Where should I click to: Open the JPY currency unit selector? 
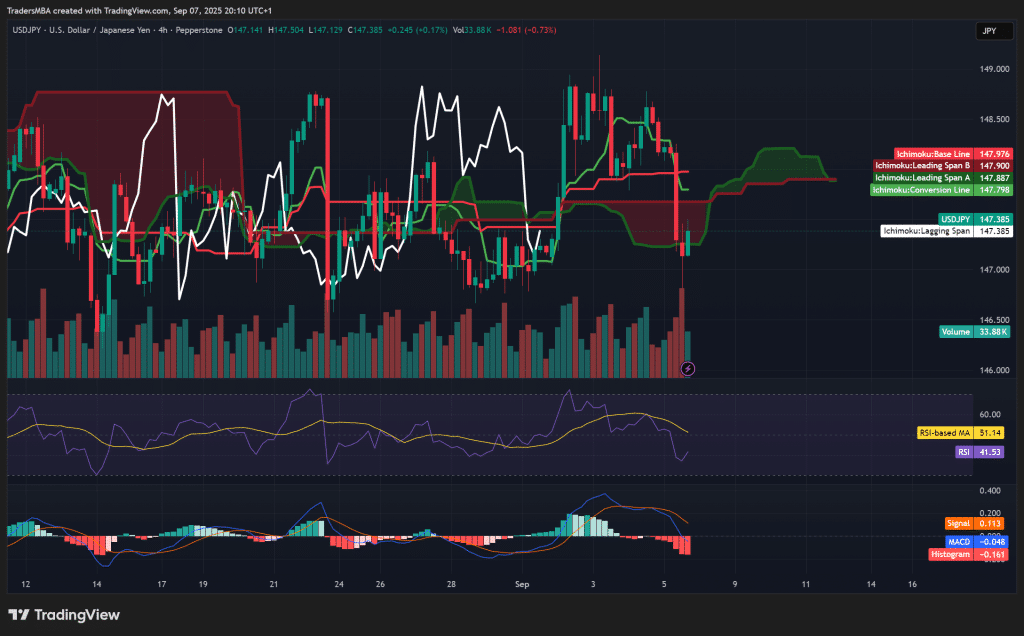click(x=993, y=31)
